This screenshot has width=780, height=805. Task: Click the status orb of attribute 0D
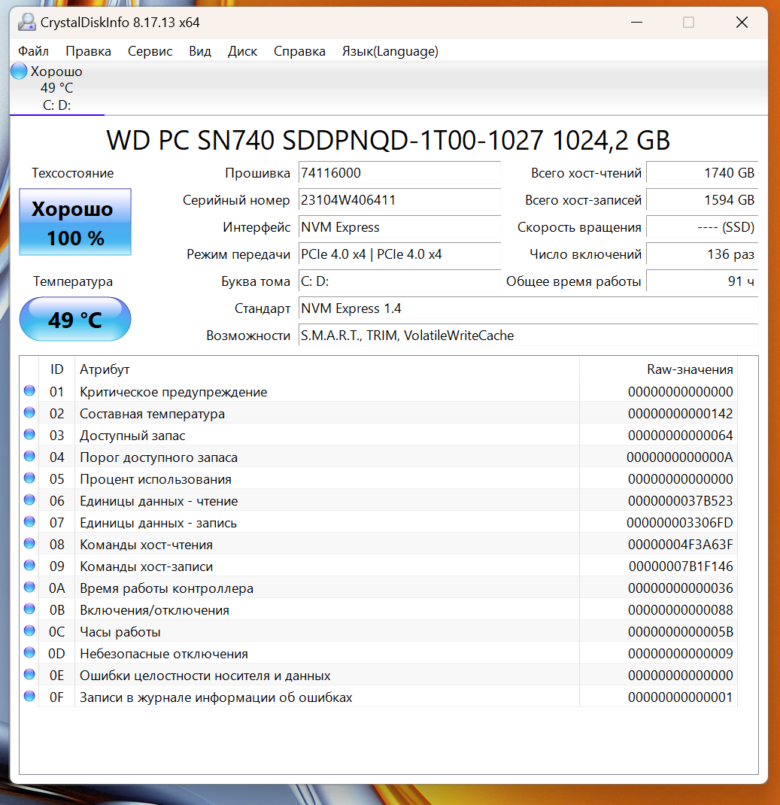click(29, 653)
